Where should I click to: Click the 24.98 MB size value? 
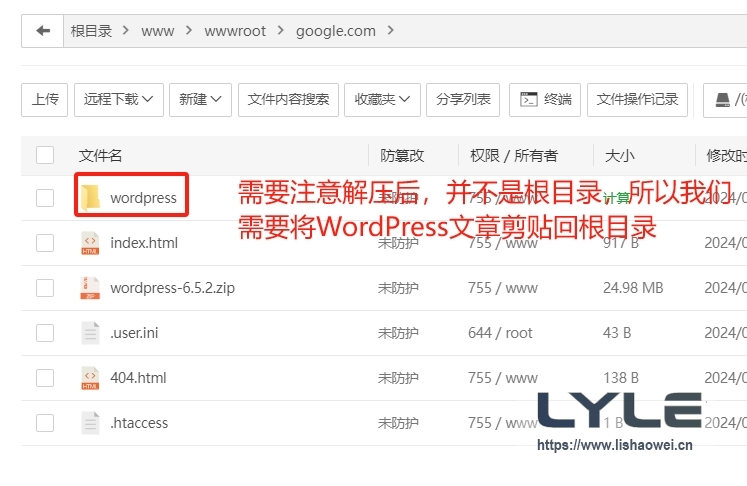pyautogui.click(x=633, y=288)
